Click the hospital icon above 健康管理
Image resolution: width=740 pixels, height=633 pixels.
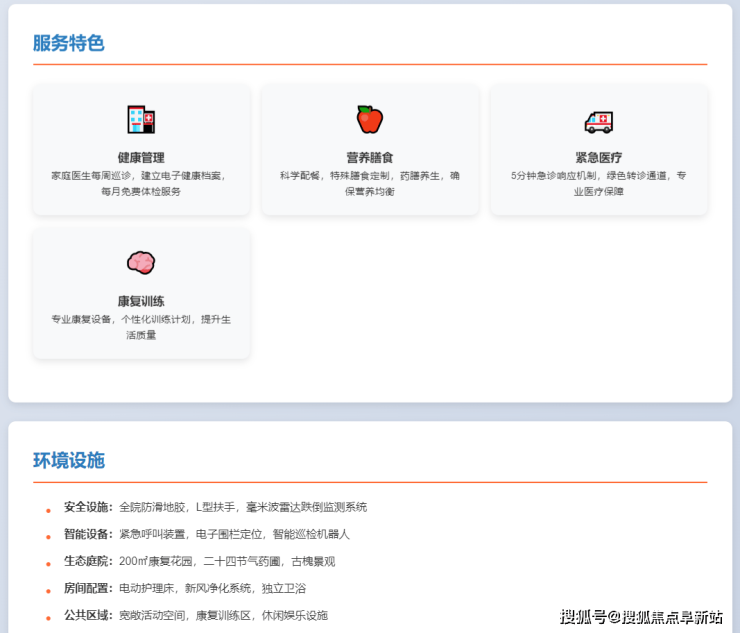141,120
